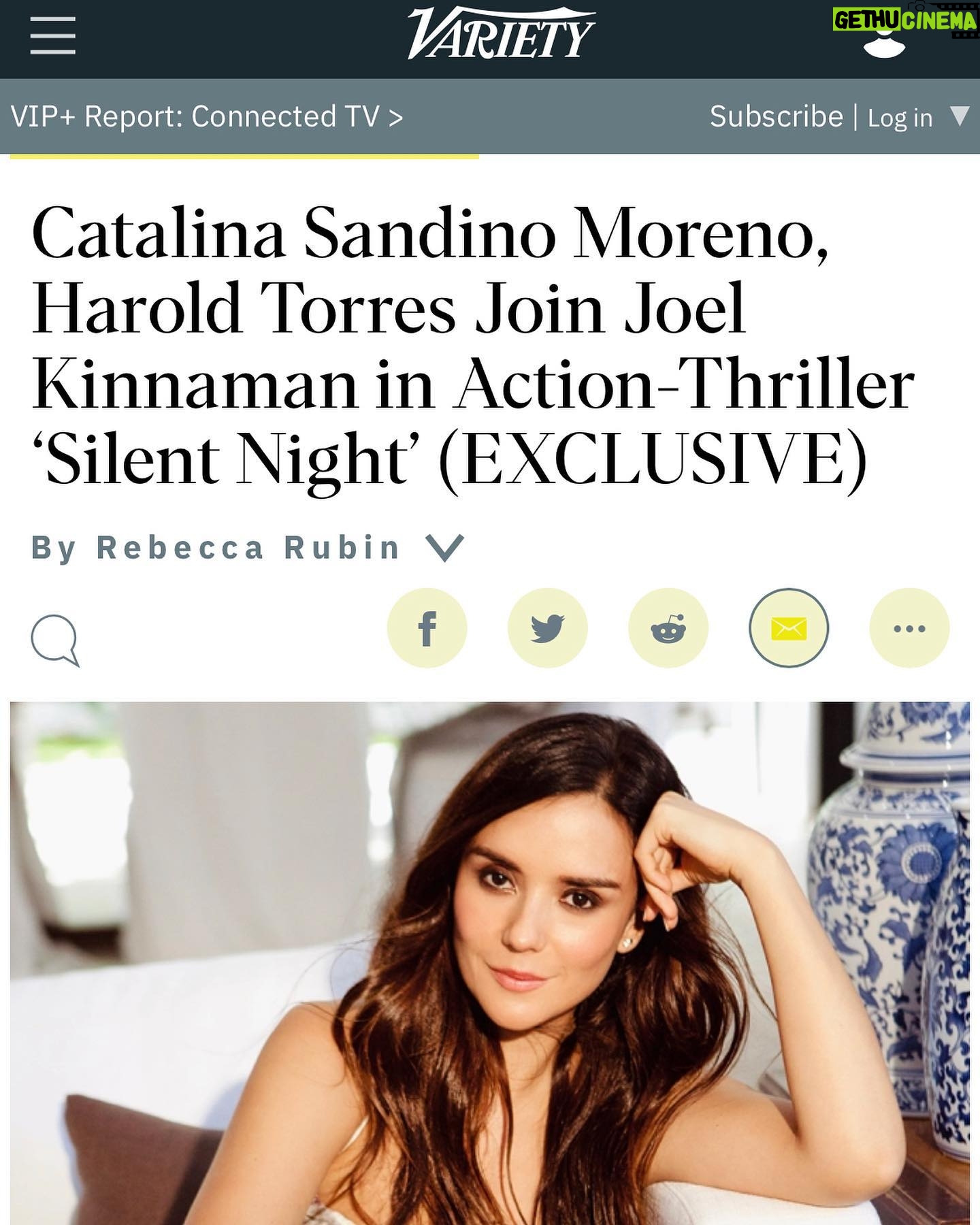
Task: Share article on Facebook
Action: click(427, 627)
